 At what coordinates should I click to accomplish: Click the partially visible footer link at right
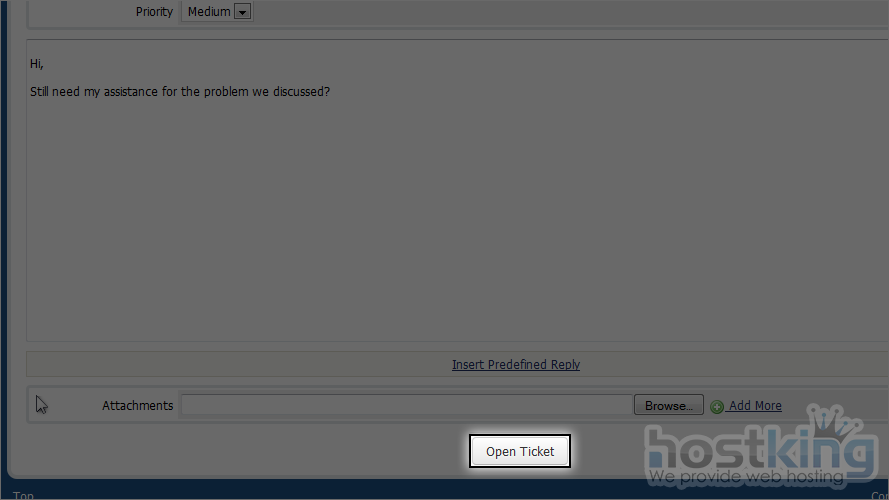pos(880,495)
